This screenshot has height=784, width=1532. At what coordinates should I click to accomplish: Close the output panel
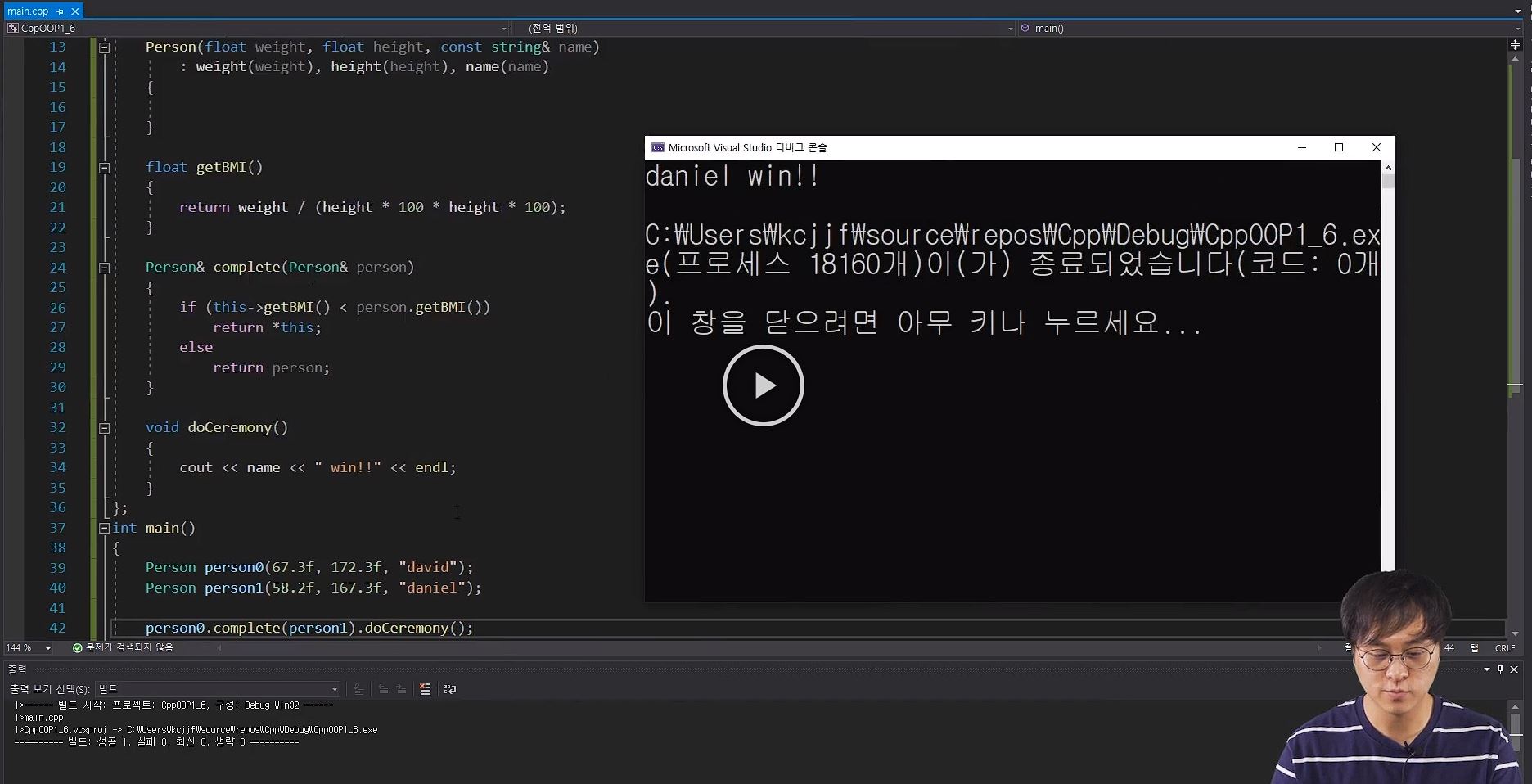tap(1514, 669)
